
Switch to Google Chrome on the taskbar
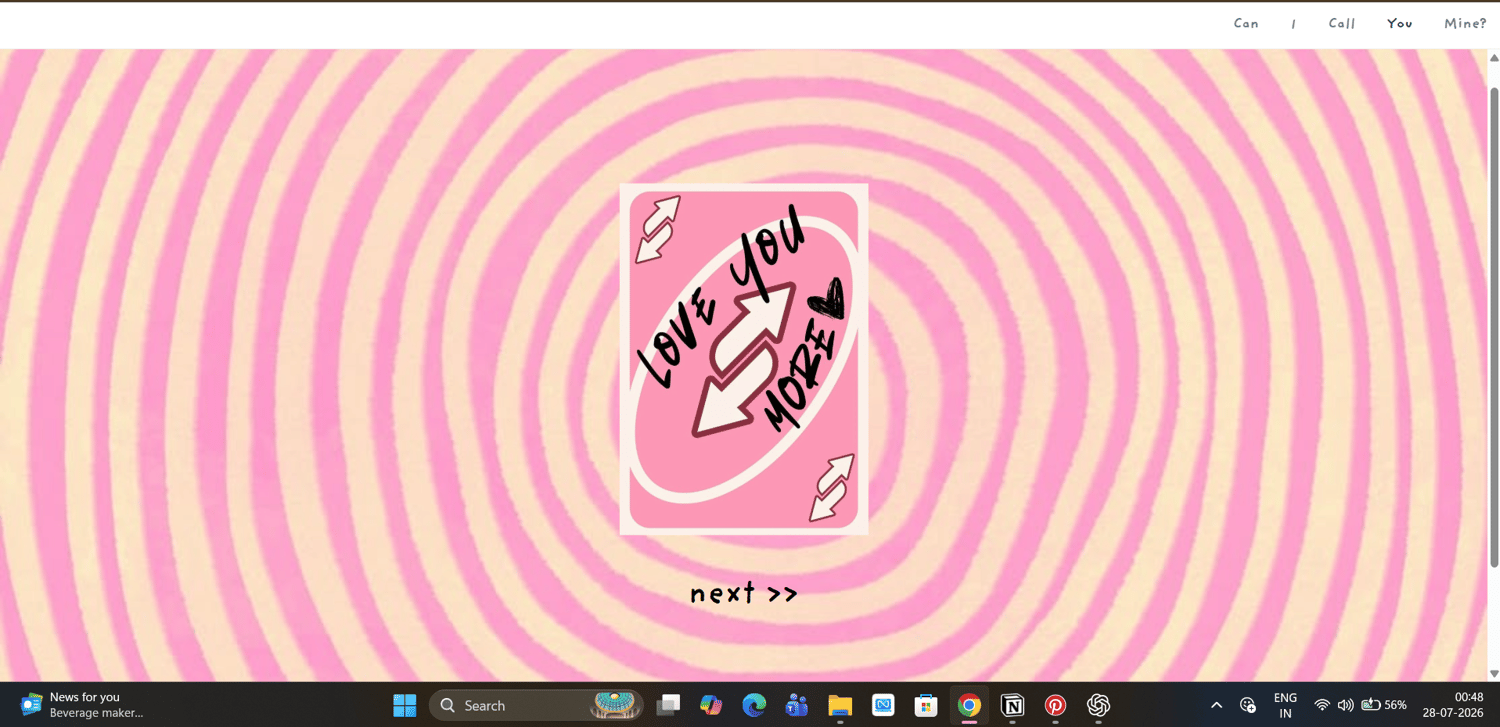click(969, 705)
